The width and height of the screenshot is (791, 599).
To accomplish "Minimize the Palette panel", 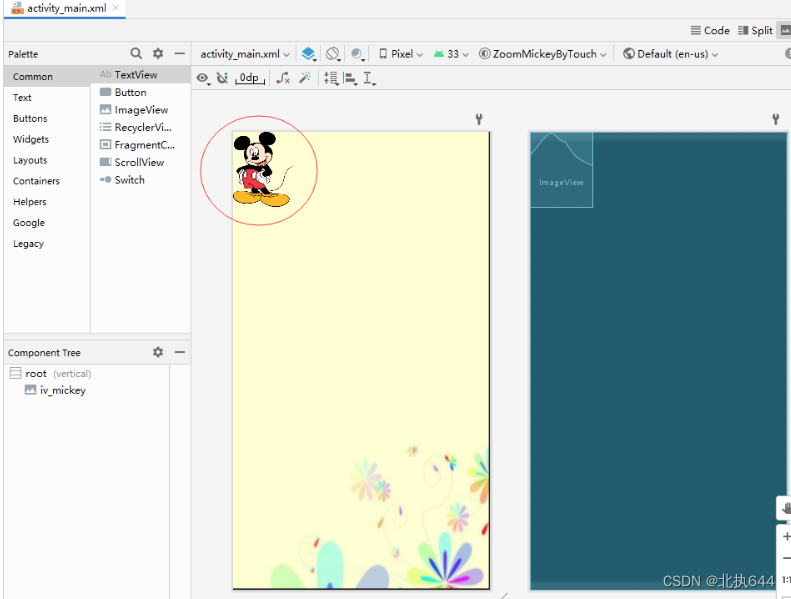I will (x=180, y=53).
